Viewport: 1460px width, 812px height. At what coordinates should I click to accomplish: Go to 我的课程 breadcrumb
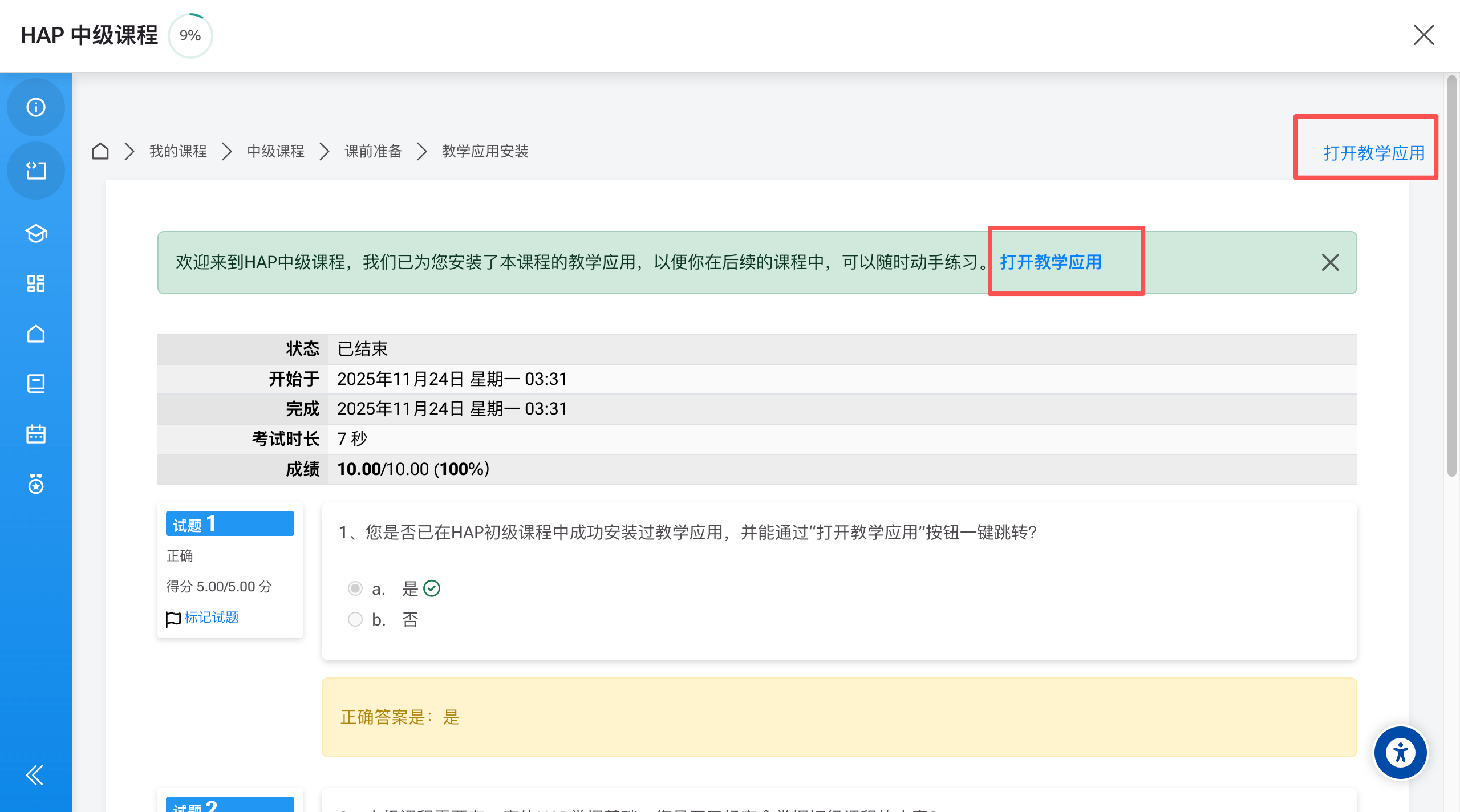(178, 151)
